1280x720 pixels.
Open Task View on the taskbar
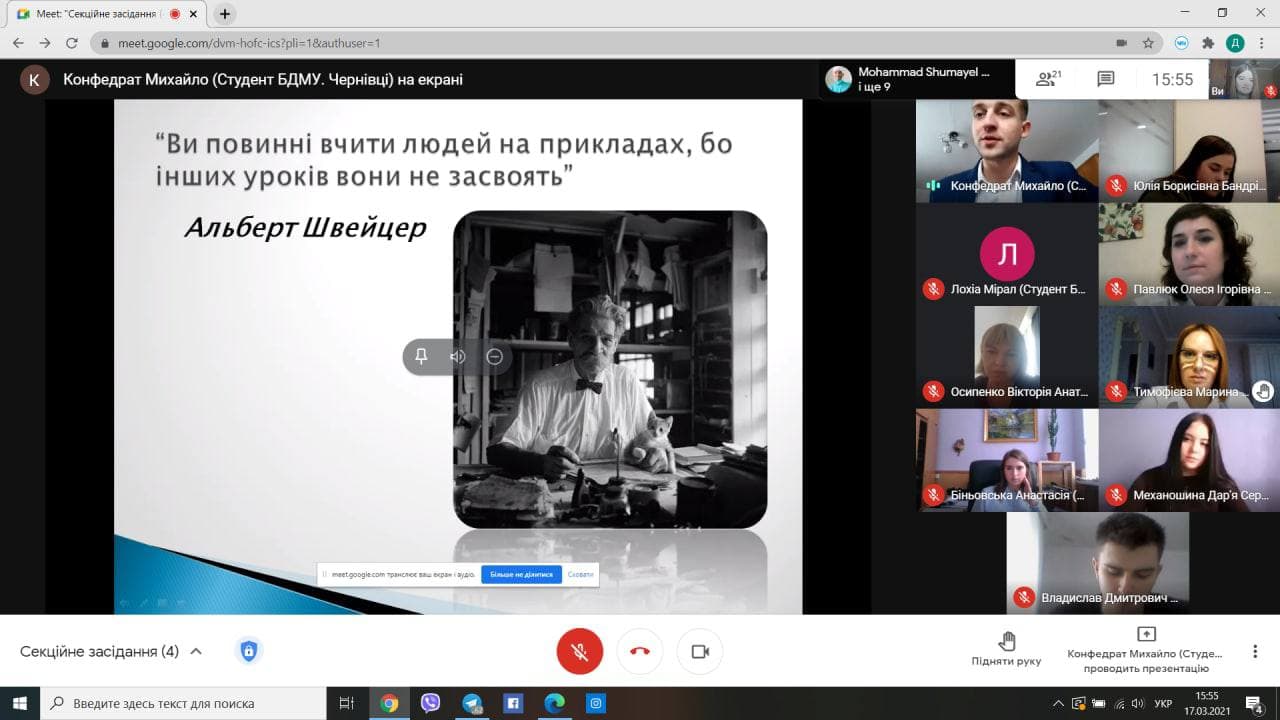pos(347,703)
